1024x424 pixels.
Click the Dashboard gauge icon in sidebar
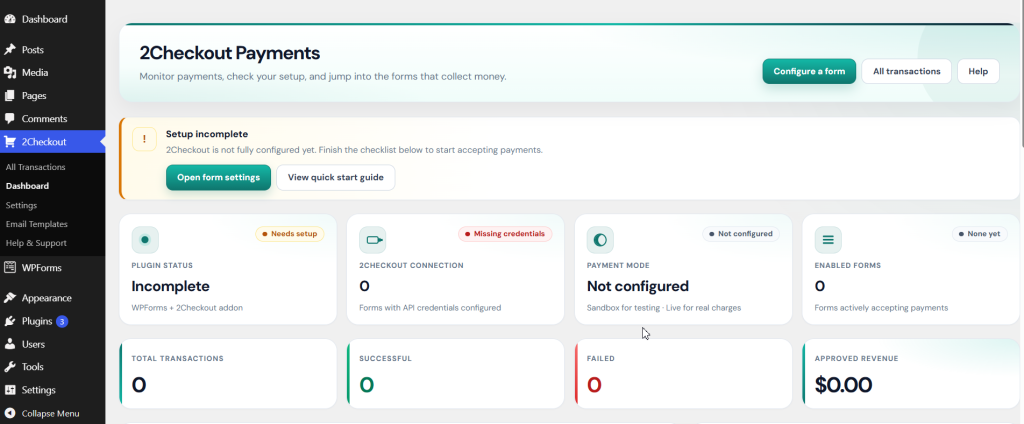pyautogui.click(x=10, y=19)
